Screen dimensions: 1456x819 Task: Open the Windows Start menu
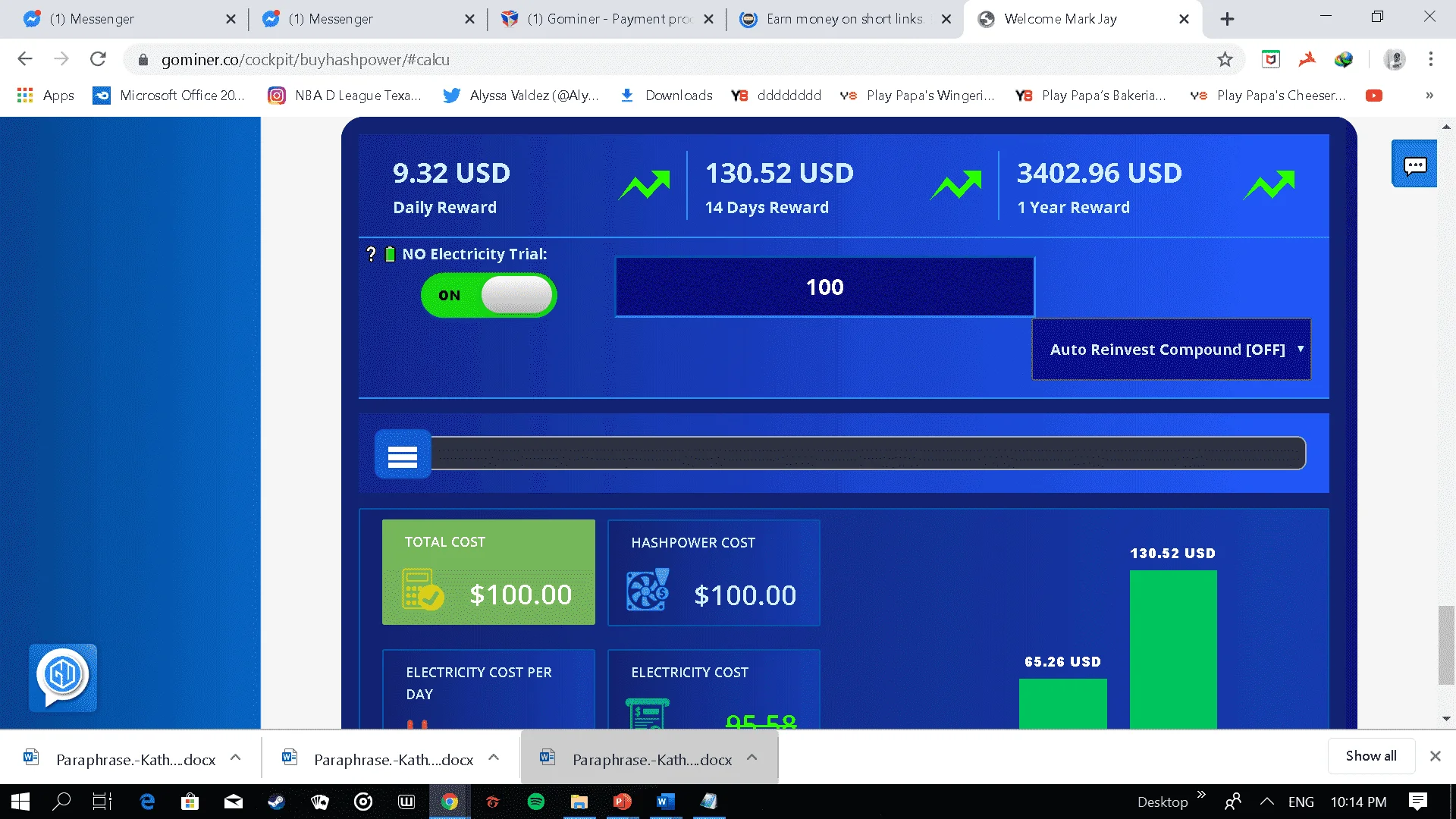(x=20, y=802)
